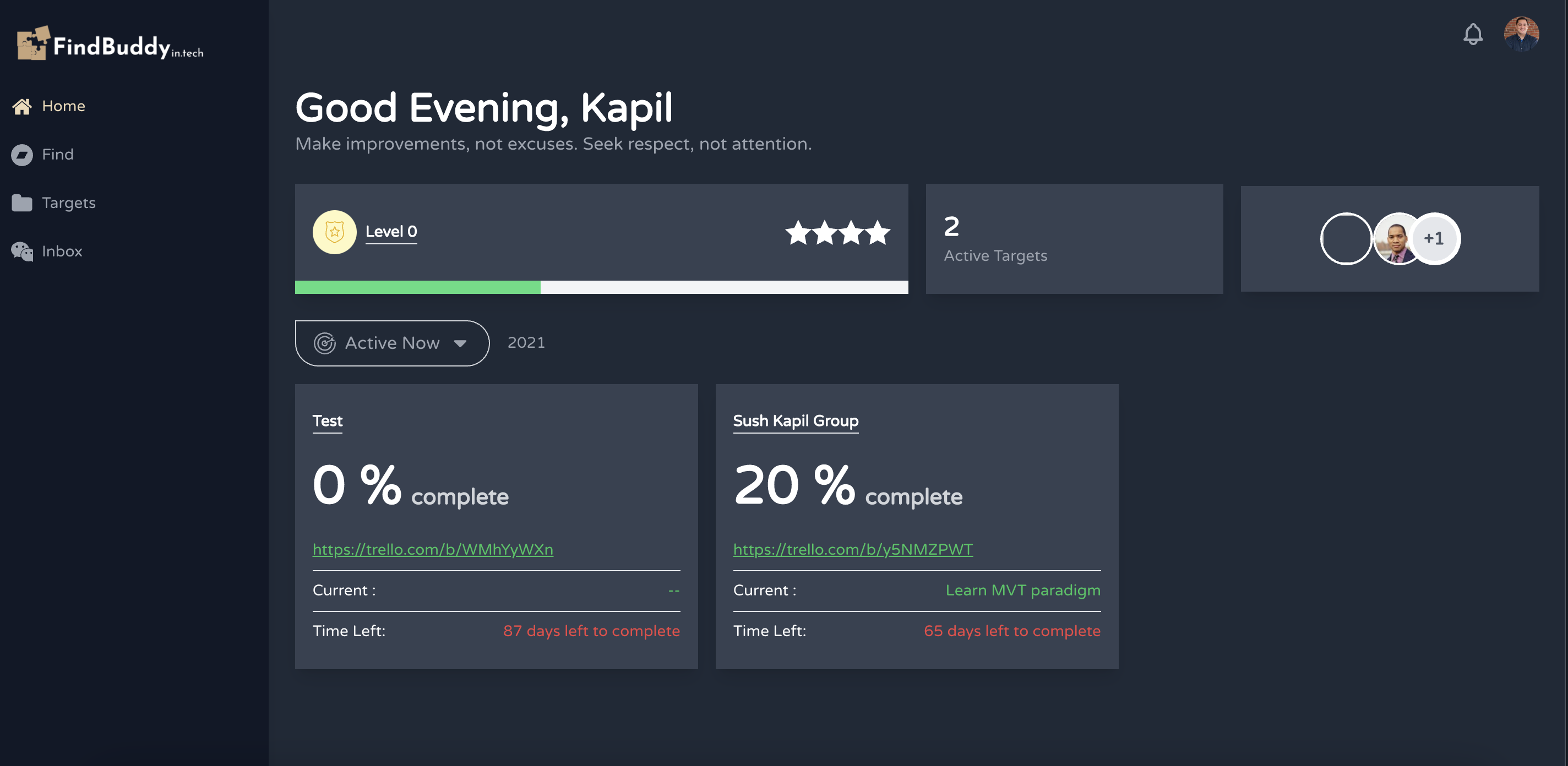The image size is (1568, 766).
Task: Open the user profile avatar top right
Action: pos(1521,34)
